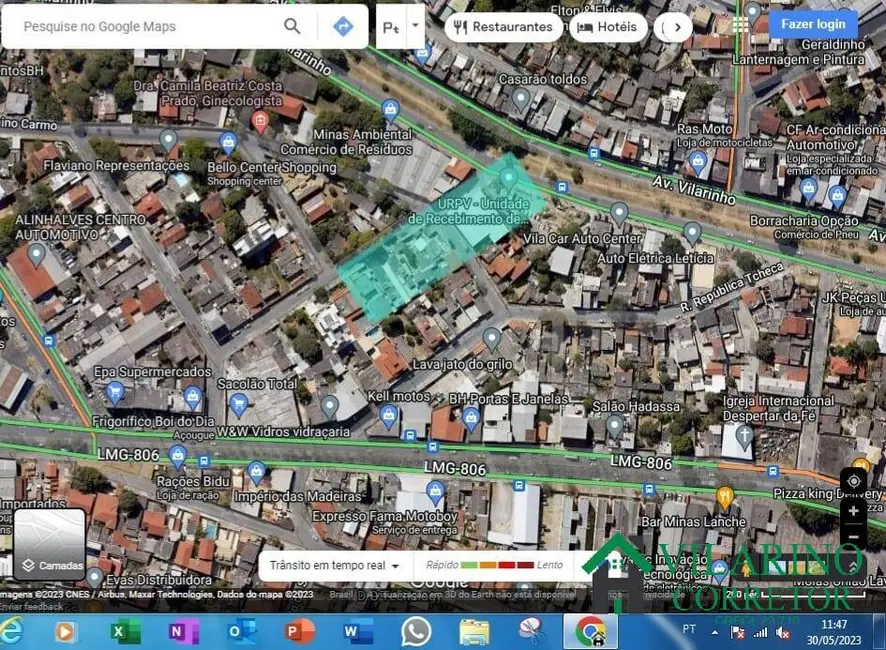886x650 pixels.
Task: Expand more categories with the right chevron
Action: coord(675,27)
